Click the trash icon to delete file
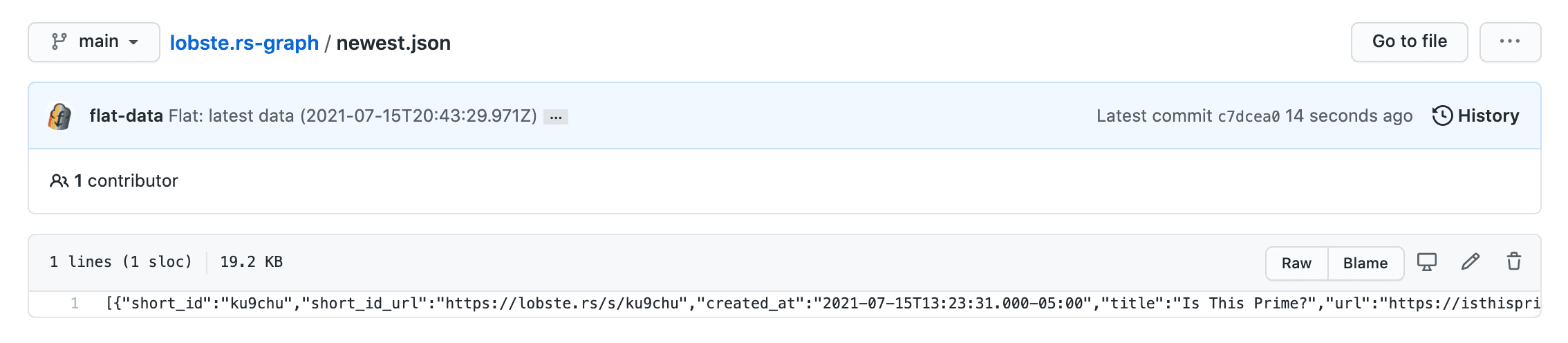Image resolution: width=1568 pixels, height=343 pixels. tap(1514, 262)
